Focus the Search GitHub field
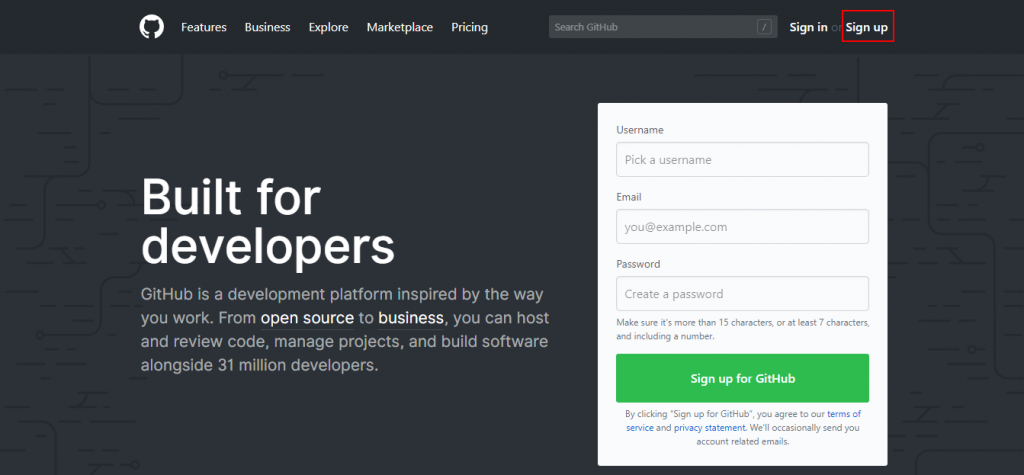This screenshot has width=1024, height=475. click(x=663, y=27)
